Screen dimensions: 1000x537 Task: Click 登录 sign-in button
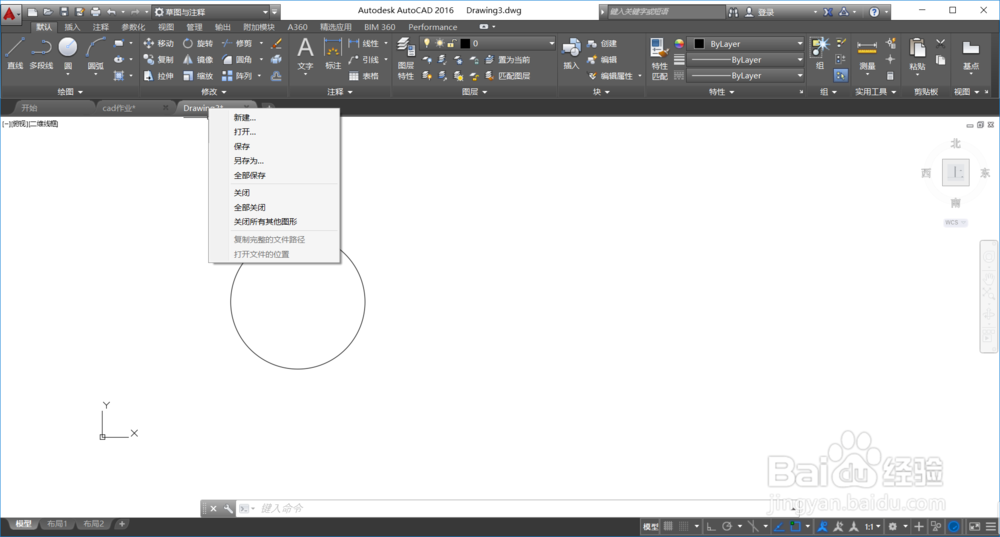point(760,12)
